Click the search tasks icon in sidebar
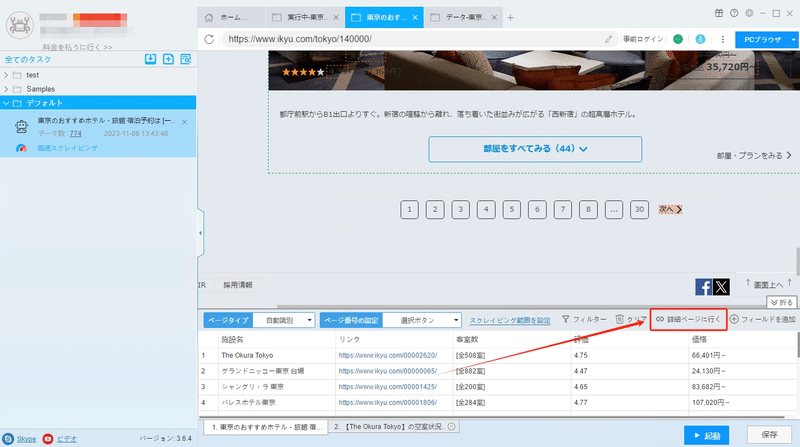 (x=186, y=59)
